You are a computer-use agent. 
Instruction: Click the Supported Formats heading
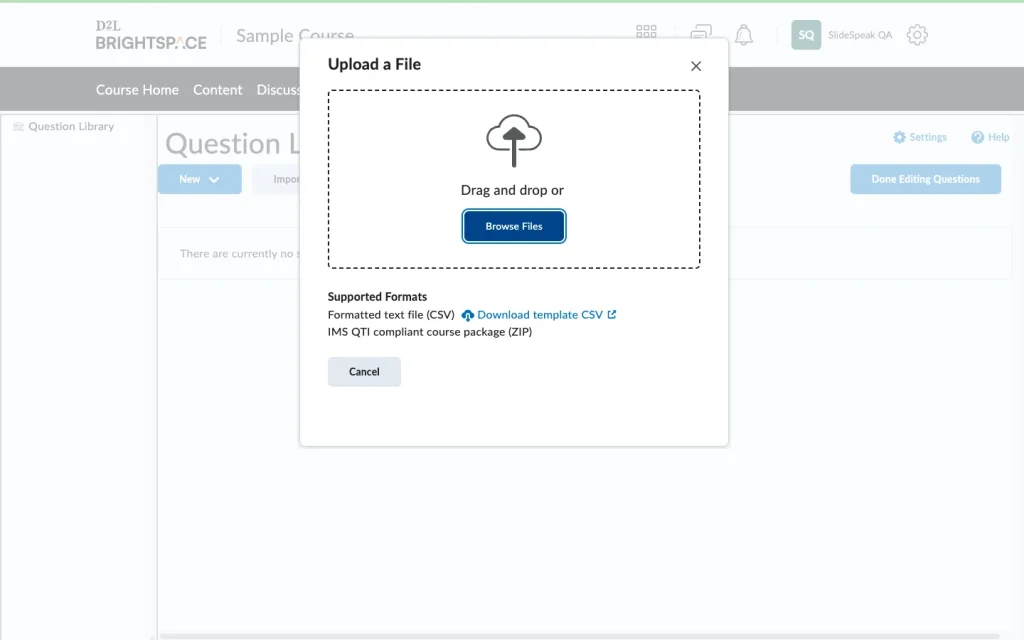[377, 296]
